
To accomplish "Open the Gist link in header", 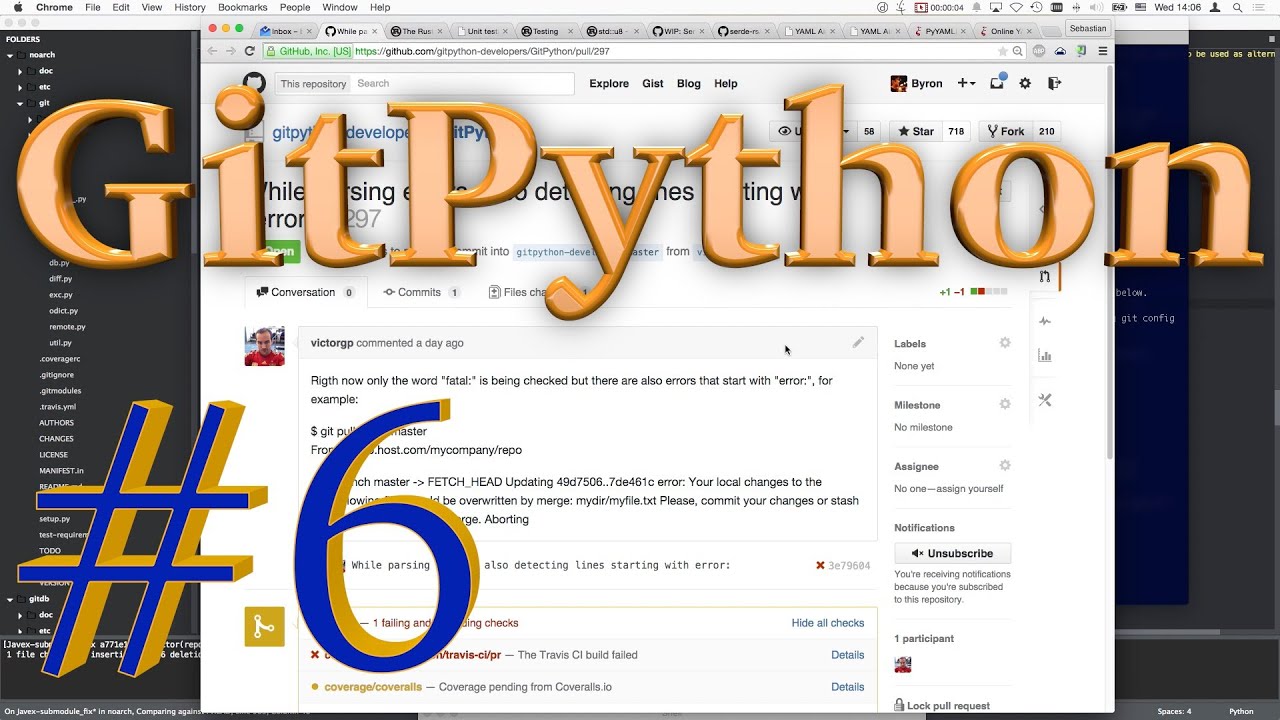I will click(x=653, y=83).
